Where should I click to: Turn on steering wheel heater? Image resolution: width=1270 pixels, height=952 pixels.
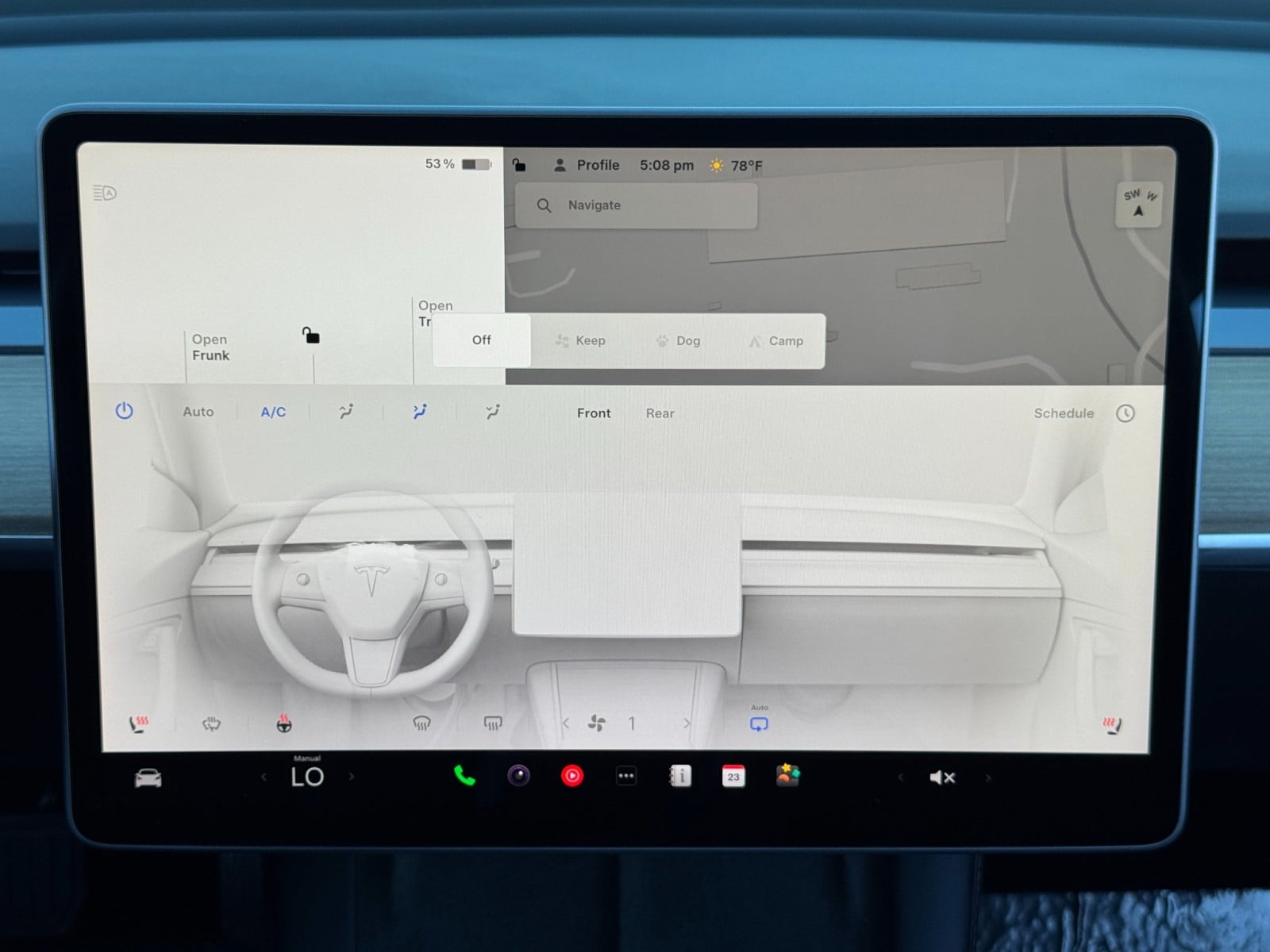(x=283, y=724)
